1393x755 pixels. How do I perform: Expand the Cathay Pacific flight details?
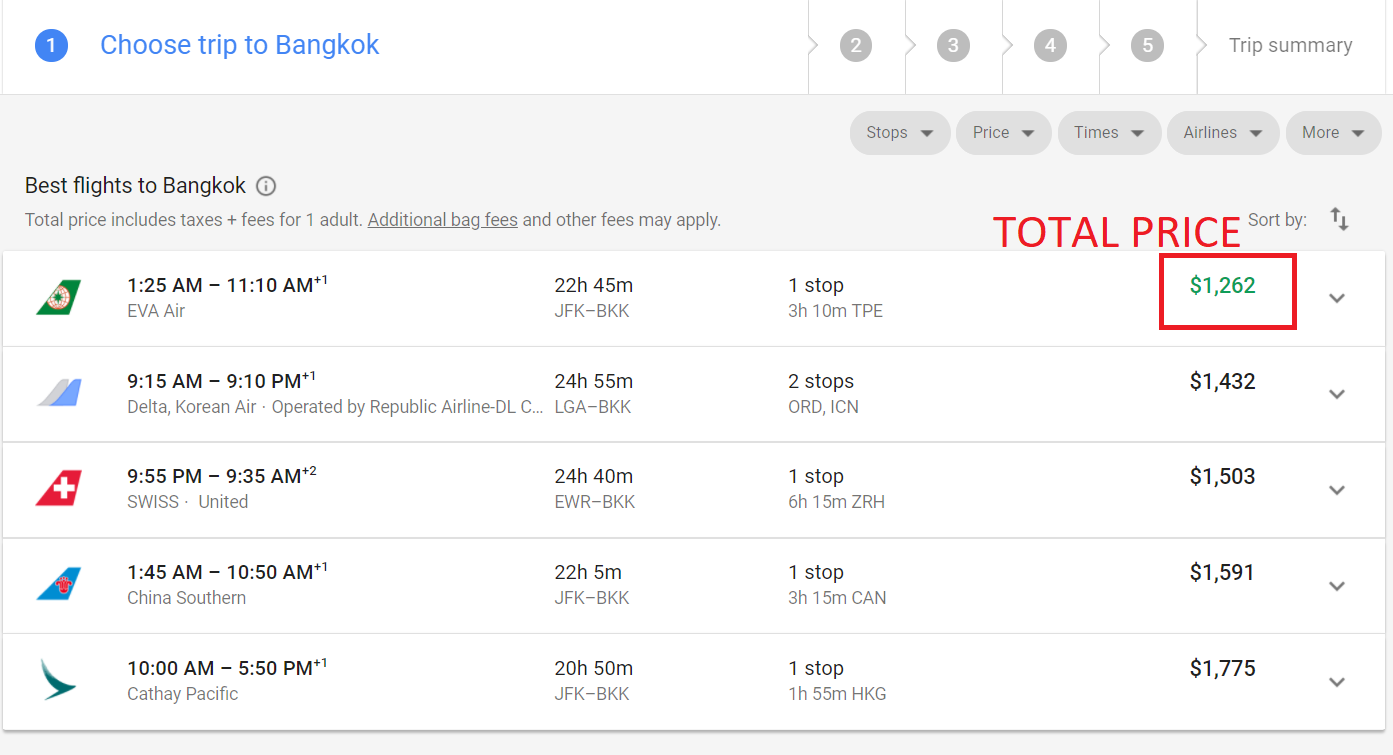coord(1337,682)
